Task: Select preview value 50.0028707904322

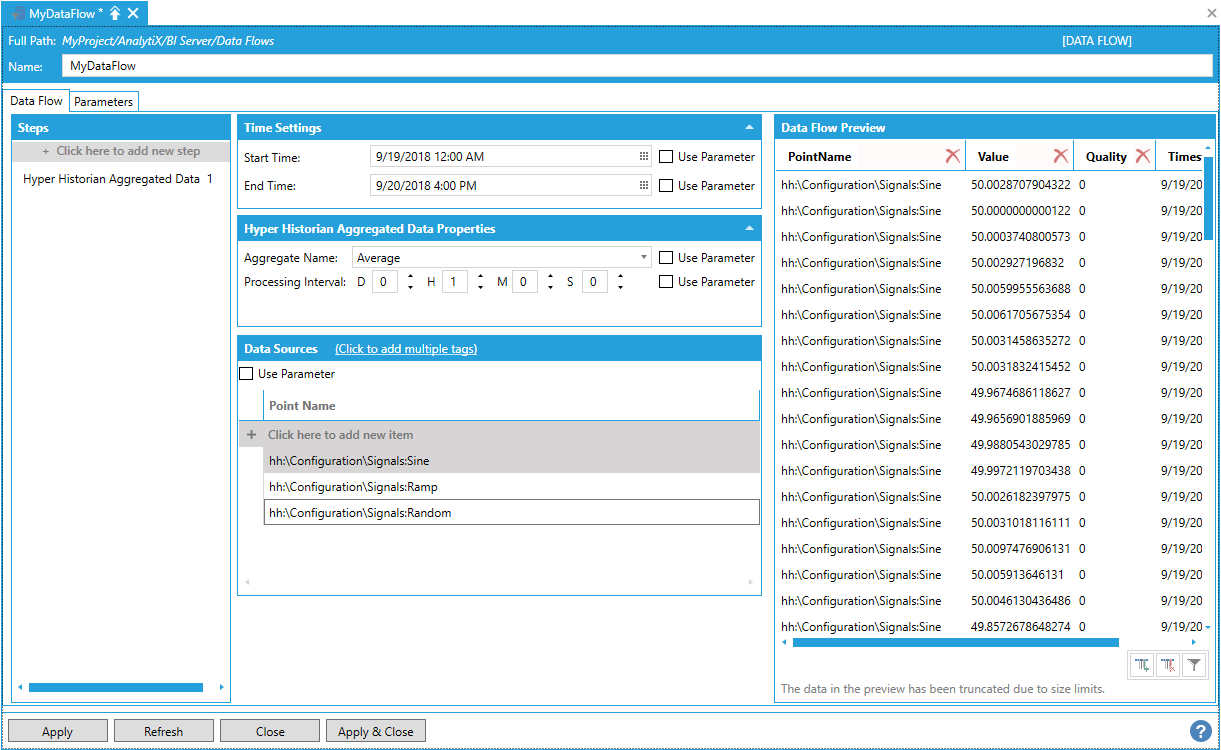Action: click(1020, 185)
